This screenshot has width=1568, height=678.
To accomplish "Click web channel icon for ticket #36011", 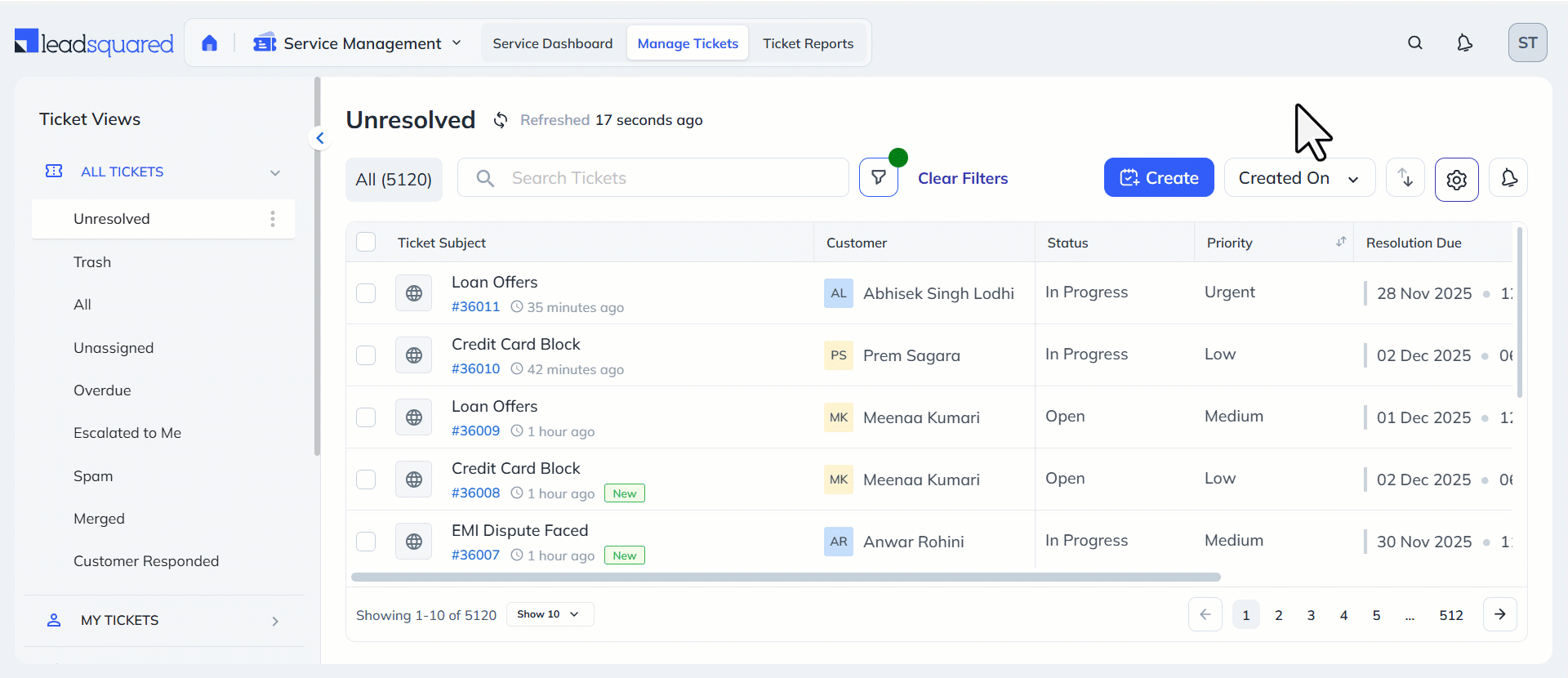I will point(414,293).
